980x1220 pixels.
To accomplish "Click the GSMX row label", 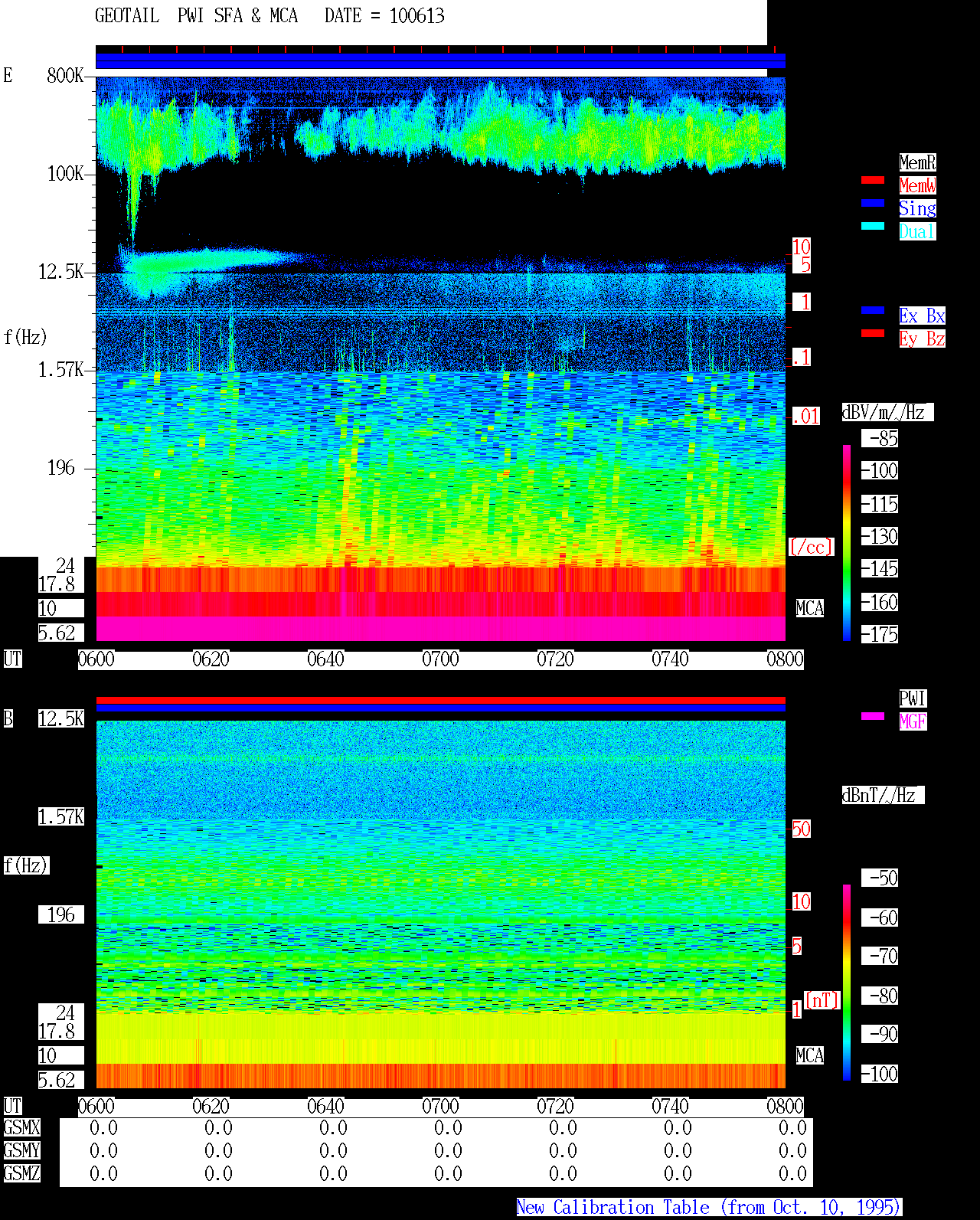I will 21,1128.
